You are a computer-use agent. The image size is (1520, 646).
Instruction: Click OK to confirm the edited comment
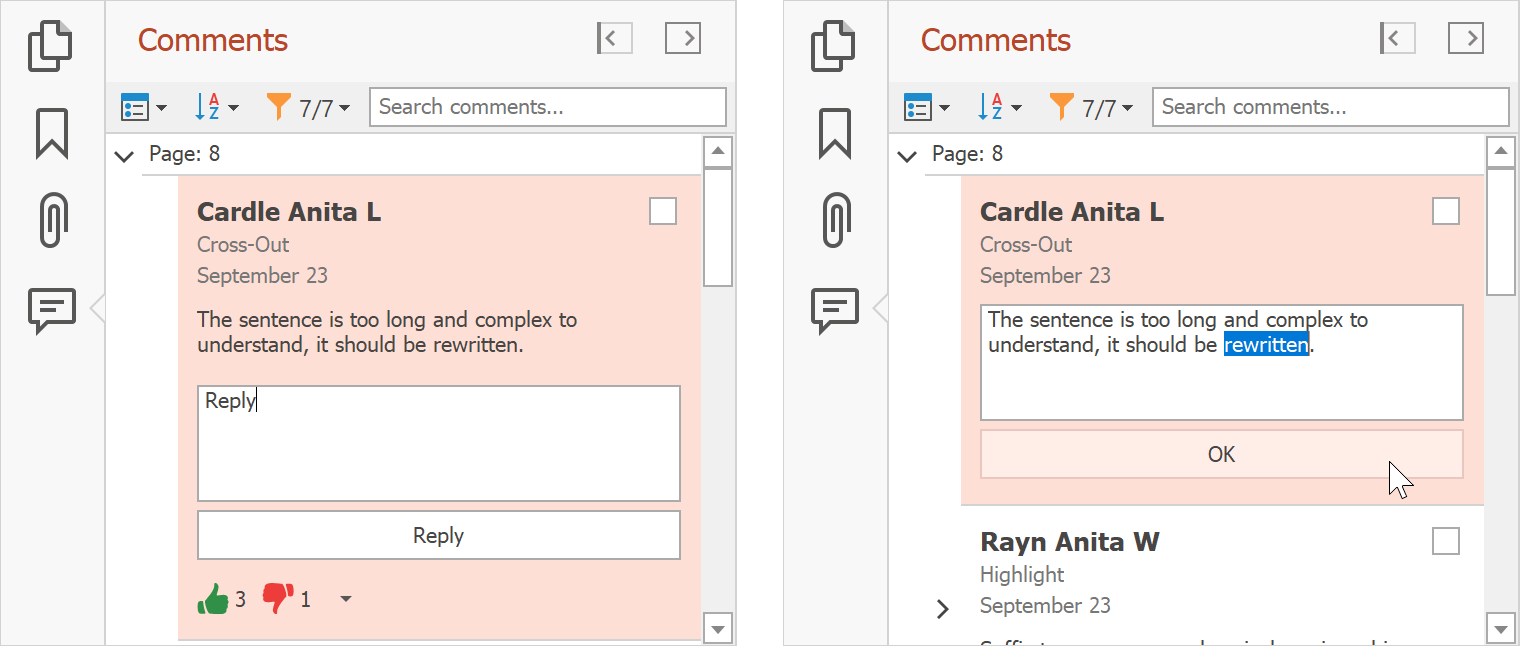point(1221,454)
